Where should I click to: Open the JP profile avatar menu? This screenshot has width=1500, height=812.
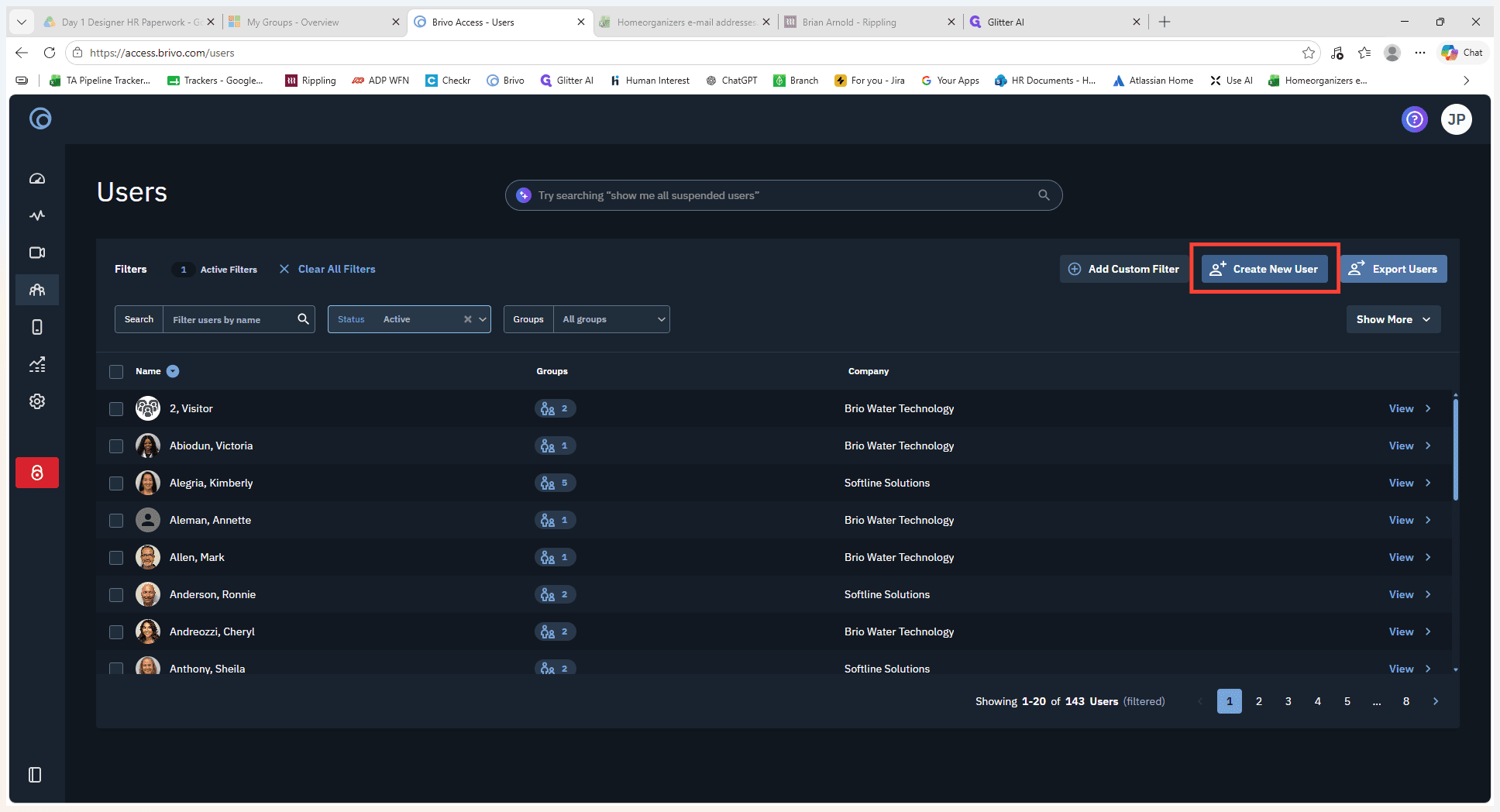coord(1457,119)
